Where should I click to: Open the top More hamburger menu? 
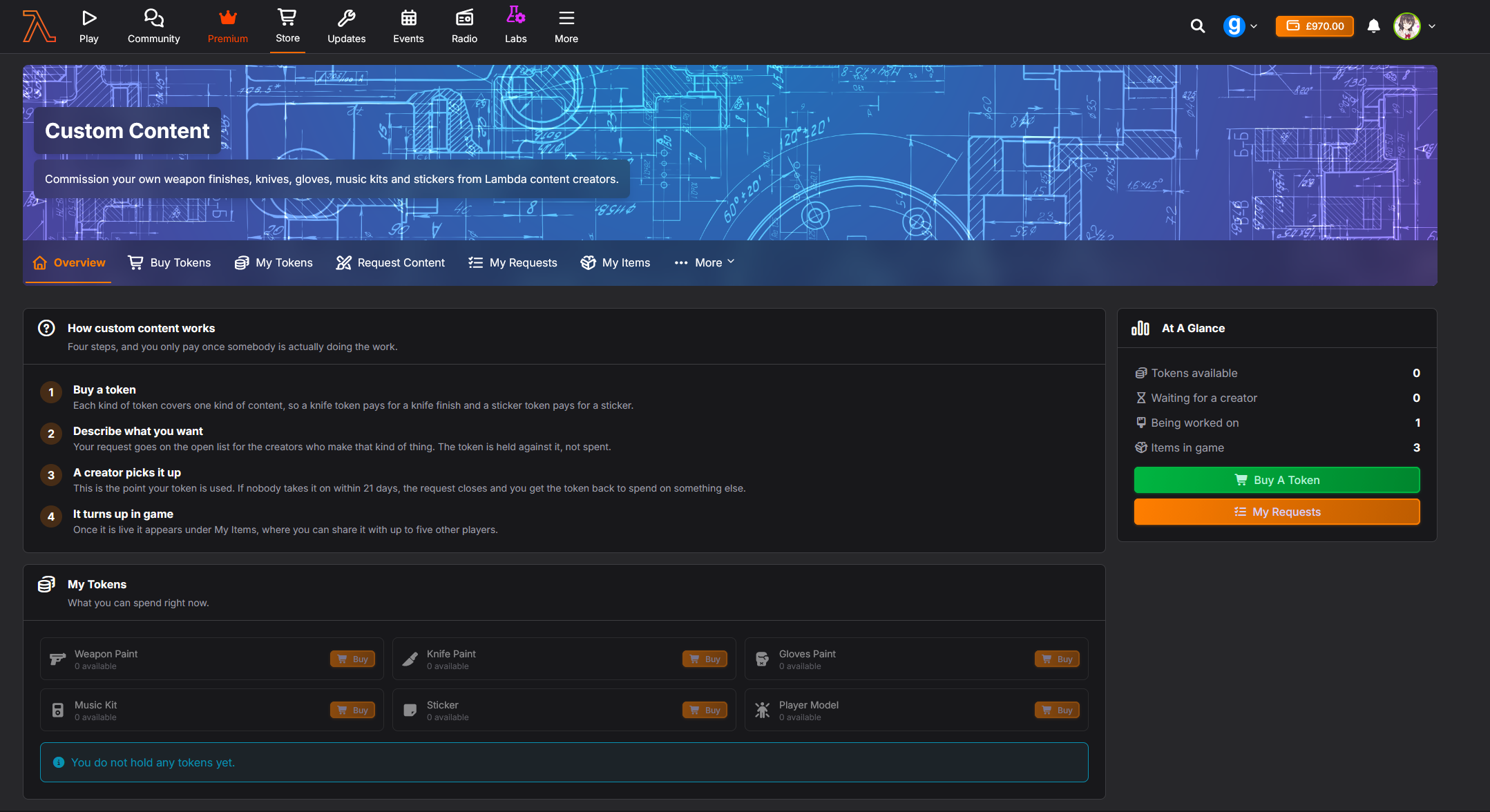(x=566, y=26)
